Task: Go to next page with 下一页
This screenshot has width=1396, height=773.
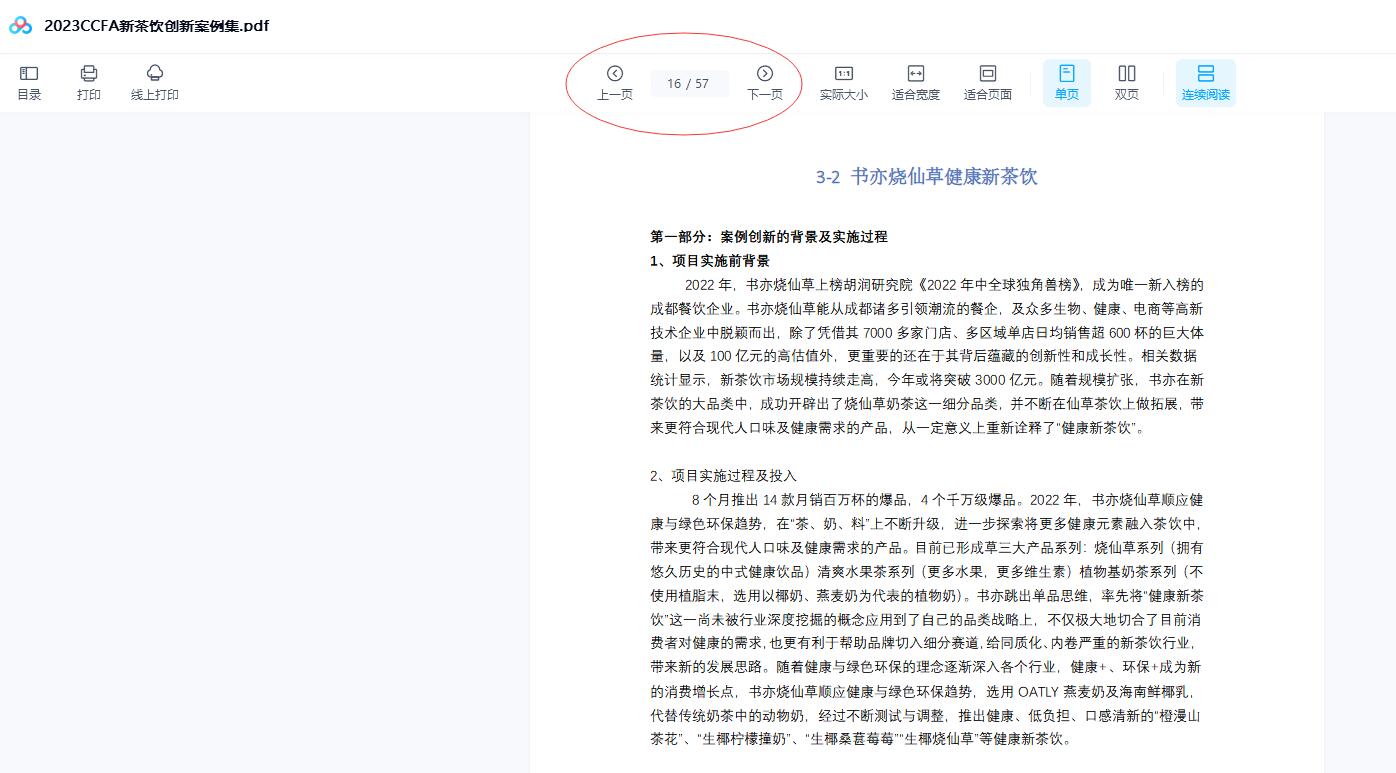Action: (764, 82)
